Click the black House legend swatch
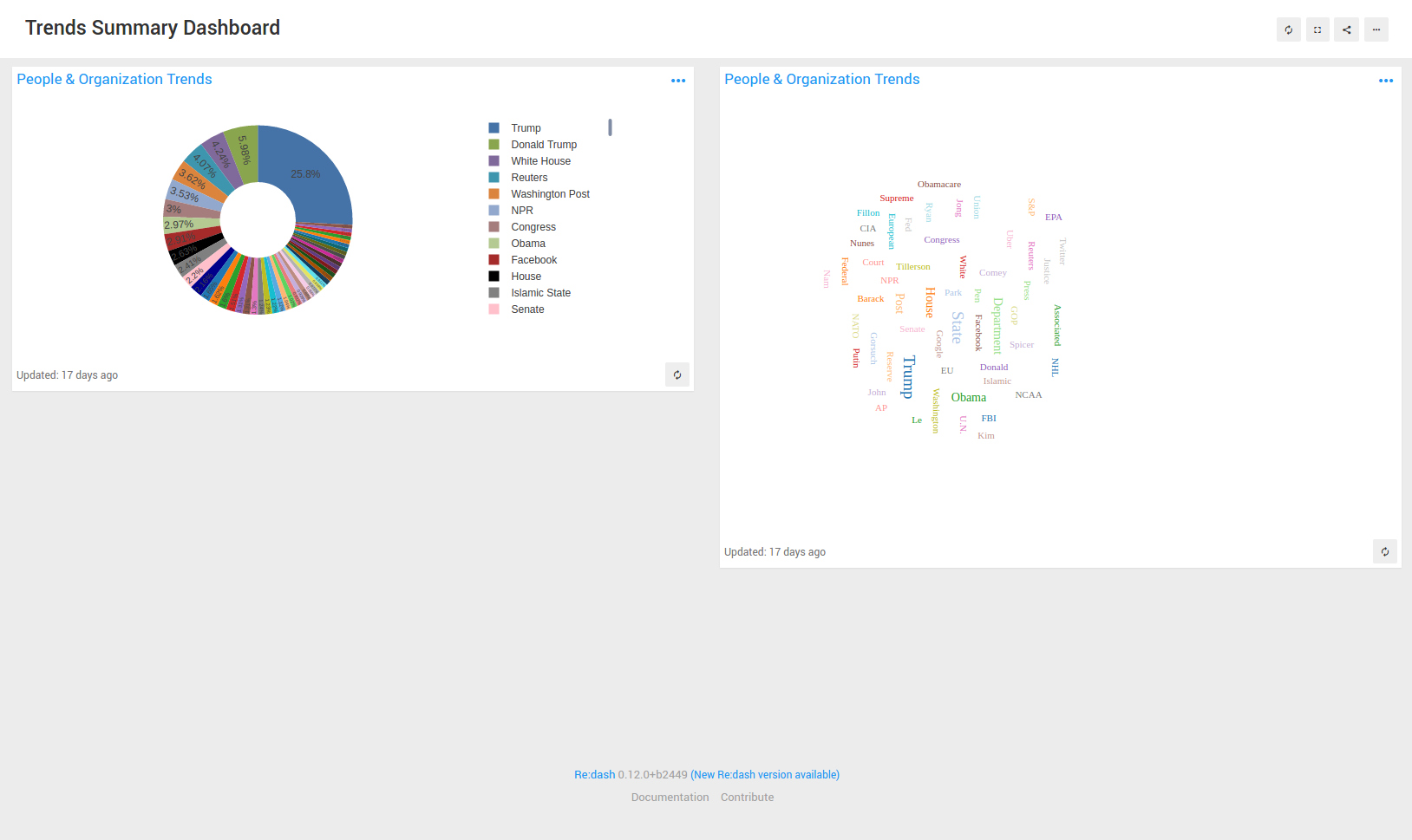The image size is (1412, 840). [494, 277]
